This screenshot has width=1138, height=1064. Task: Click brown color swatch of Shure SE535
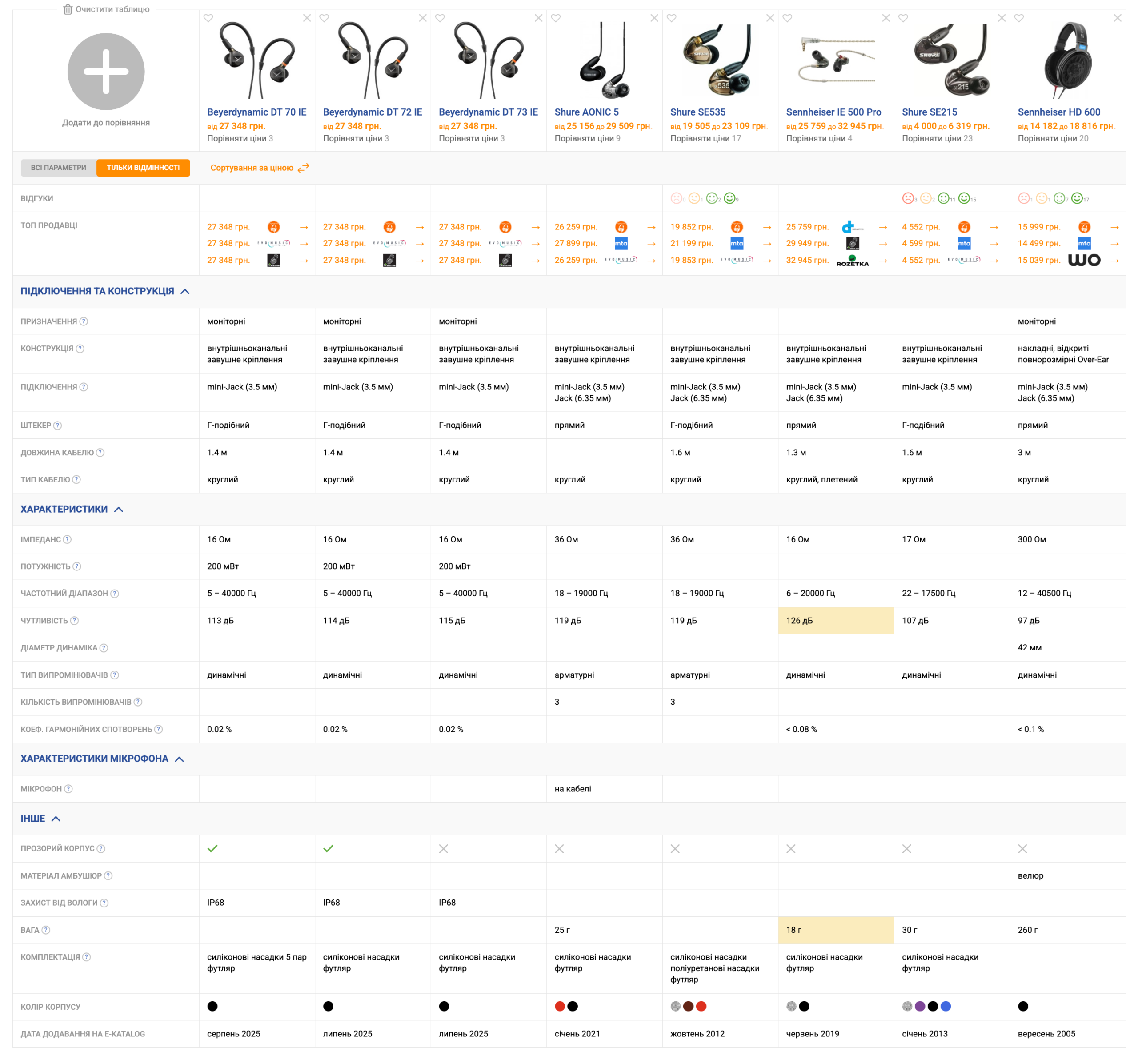(688, 1006)
